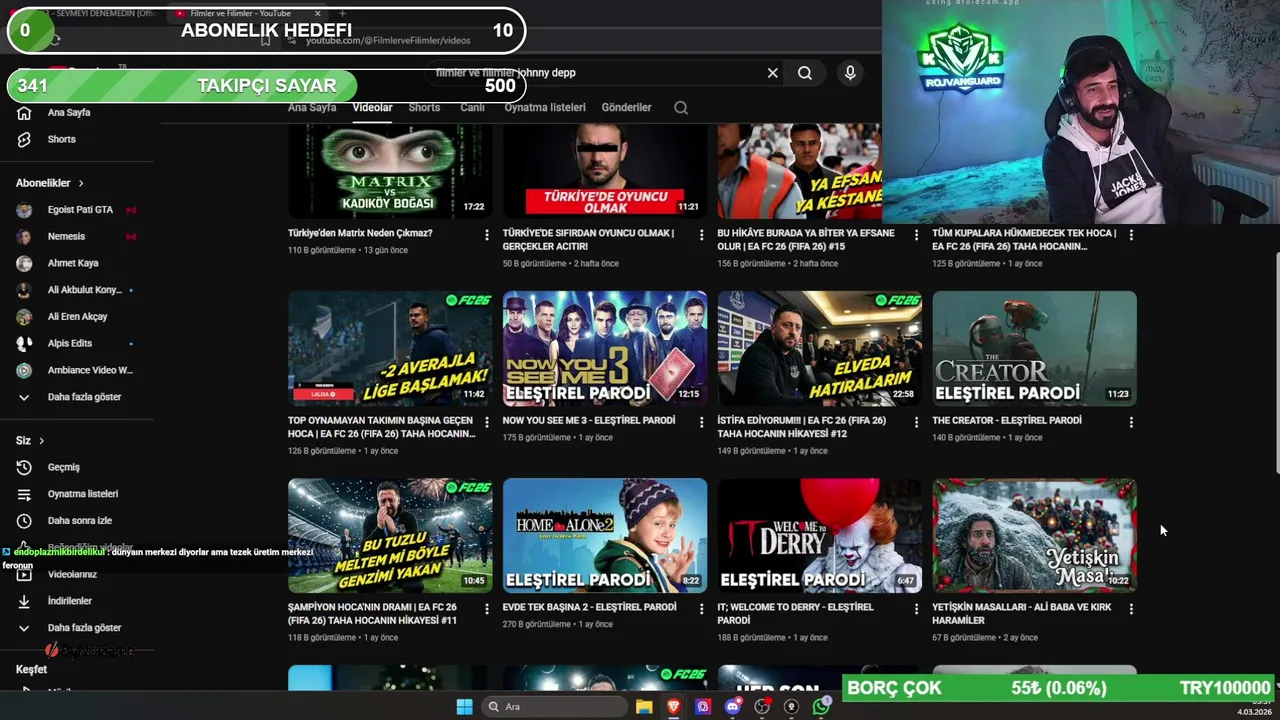Switch to Ana Sayfa channel tab

pos(312,108)
